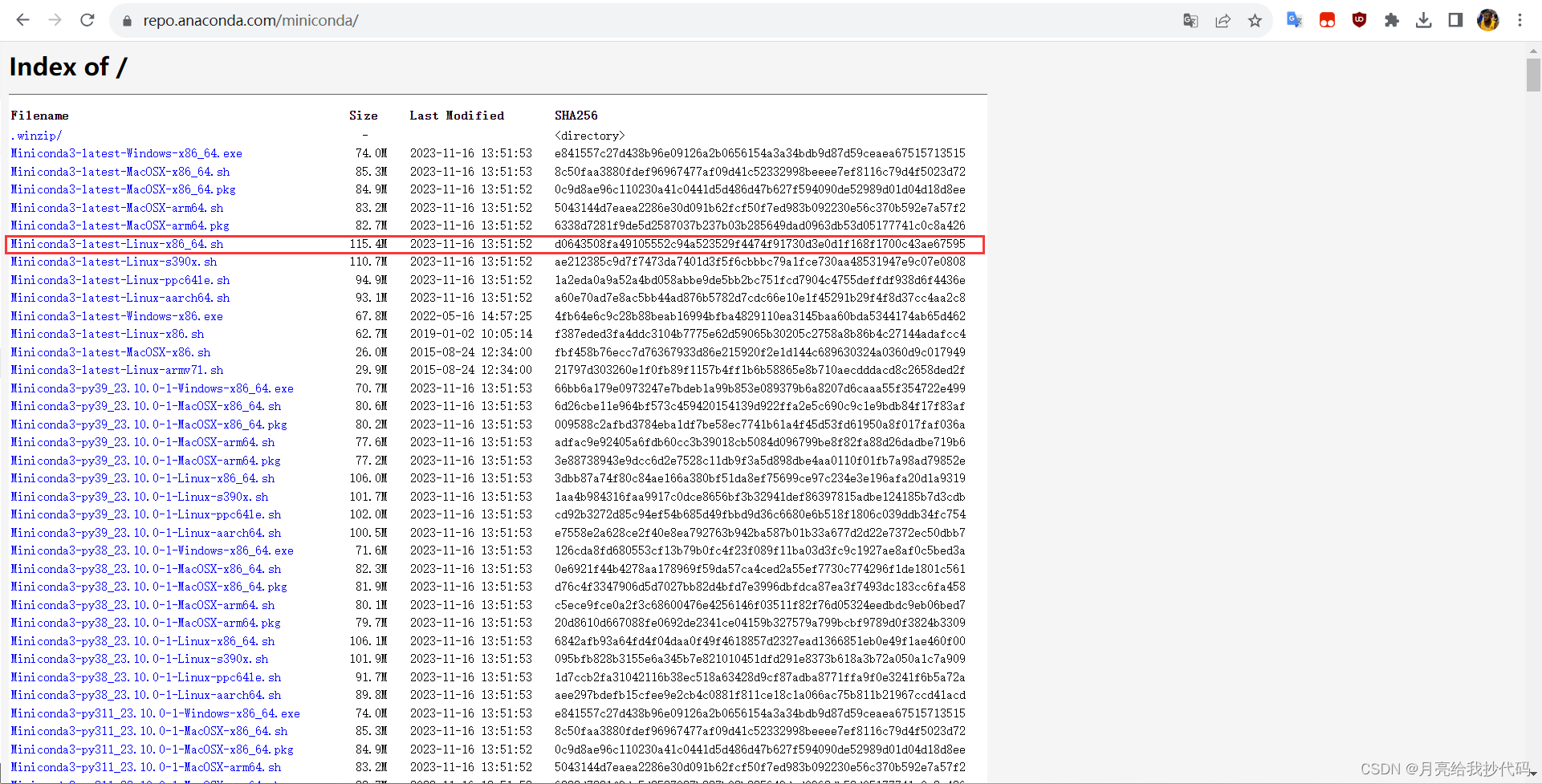The height and width of the screenshot is (784, 1542).
Task: Download Miniconda3-latest-Windows-x86_64.exe
Action: (126, 153)
